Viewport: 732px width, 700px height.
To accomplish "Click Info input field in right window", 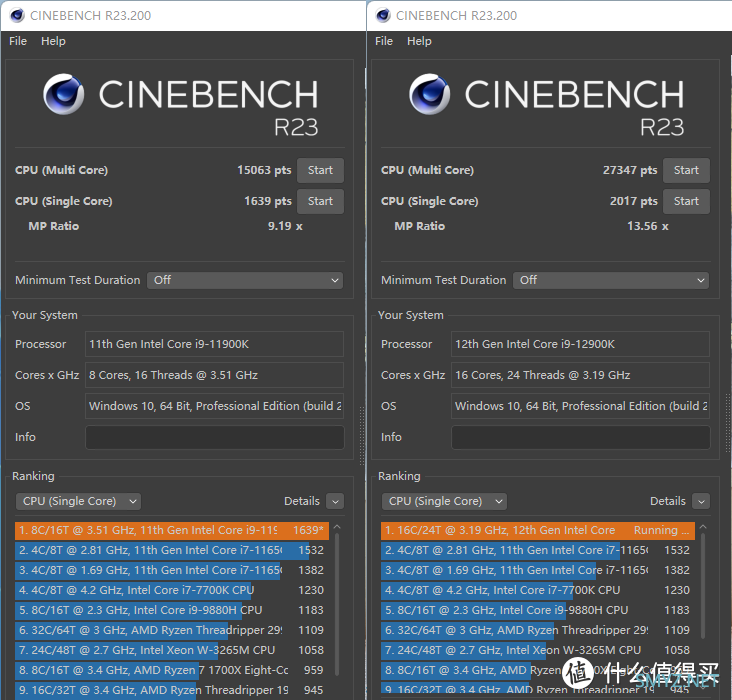I will click(x=581, y=438).
